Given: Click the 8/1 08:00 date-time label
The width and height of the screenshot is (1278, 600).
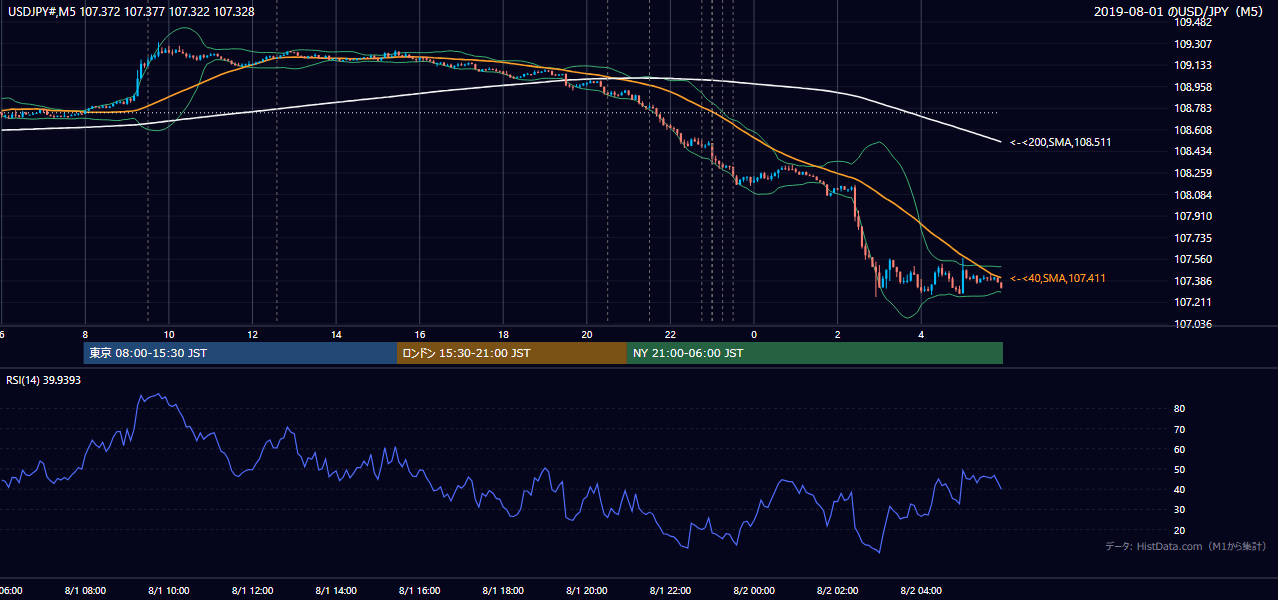Looking at the screenshot, I should (85, 591).
